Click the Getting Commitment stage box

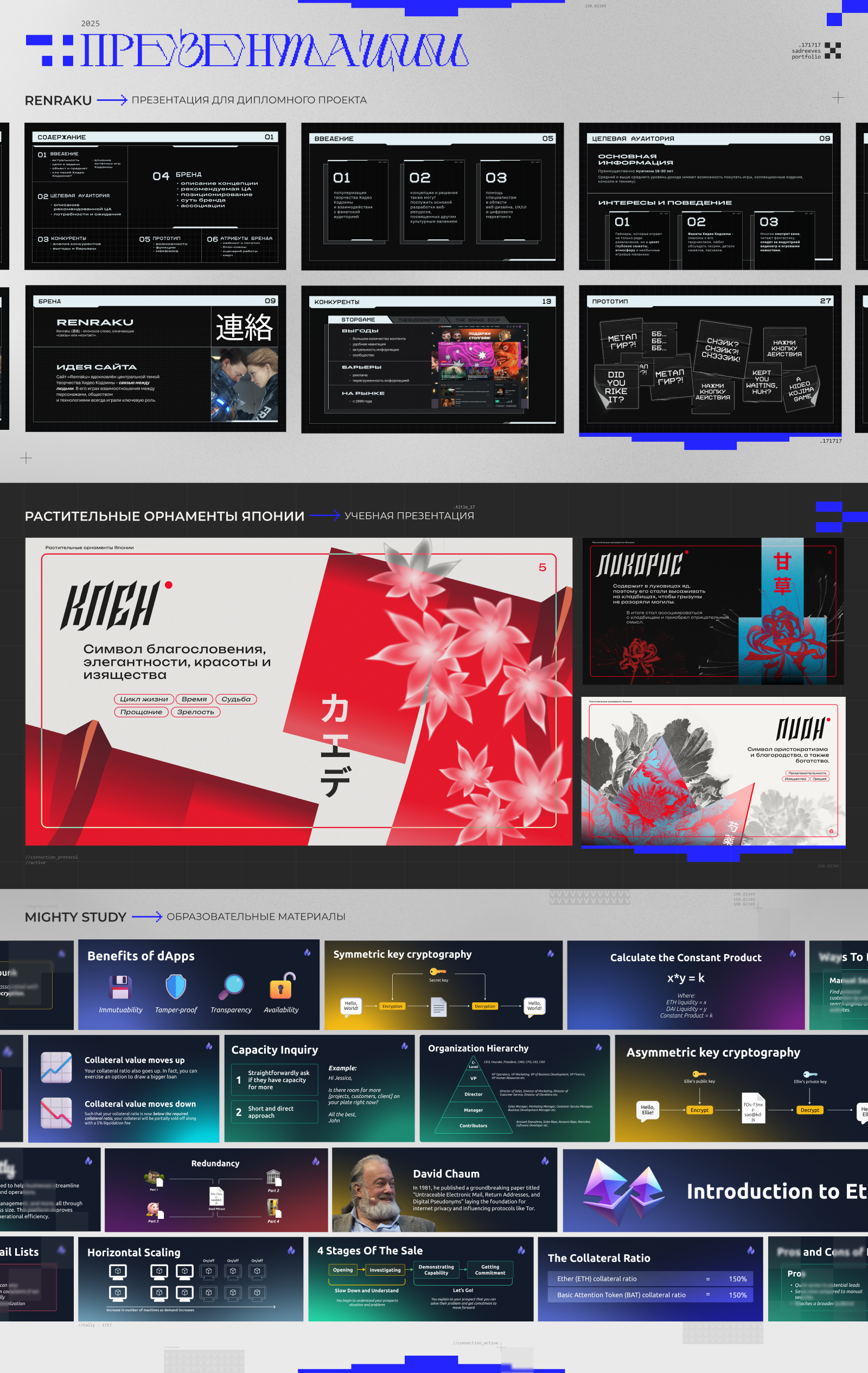(490, 1270)
